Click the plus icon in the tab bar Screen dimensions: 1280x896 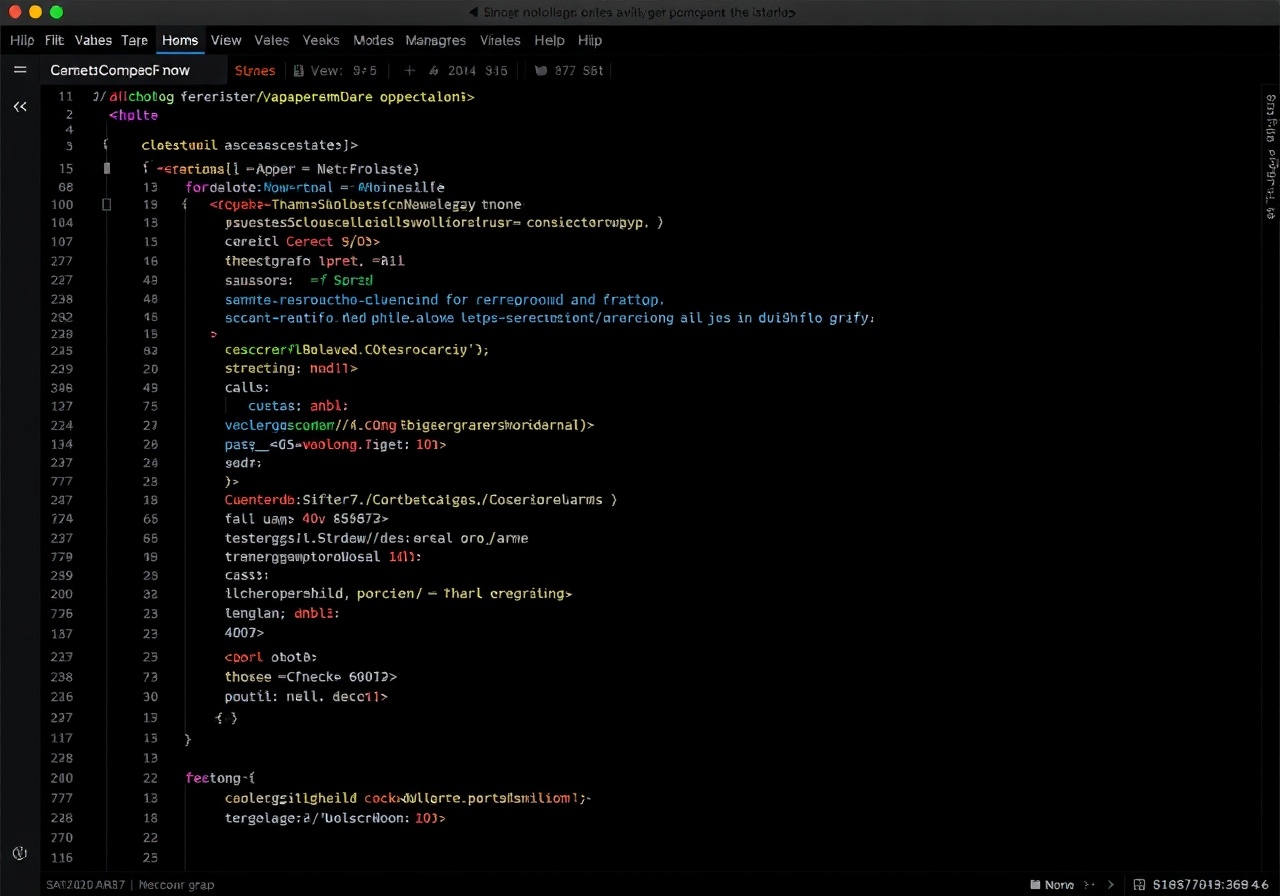pos(409,71)
